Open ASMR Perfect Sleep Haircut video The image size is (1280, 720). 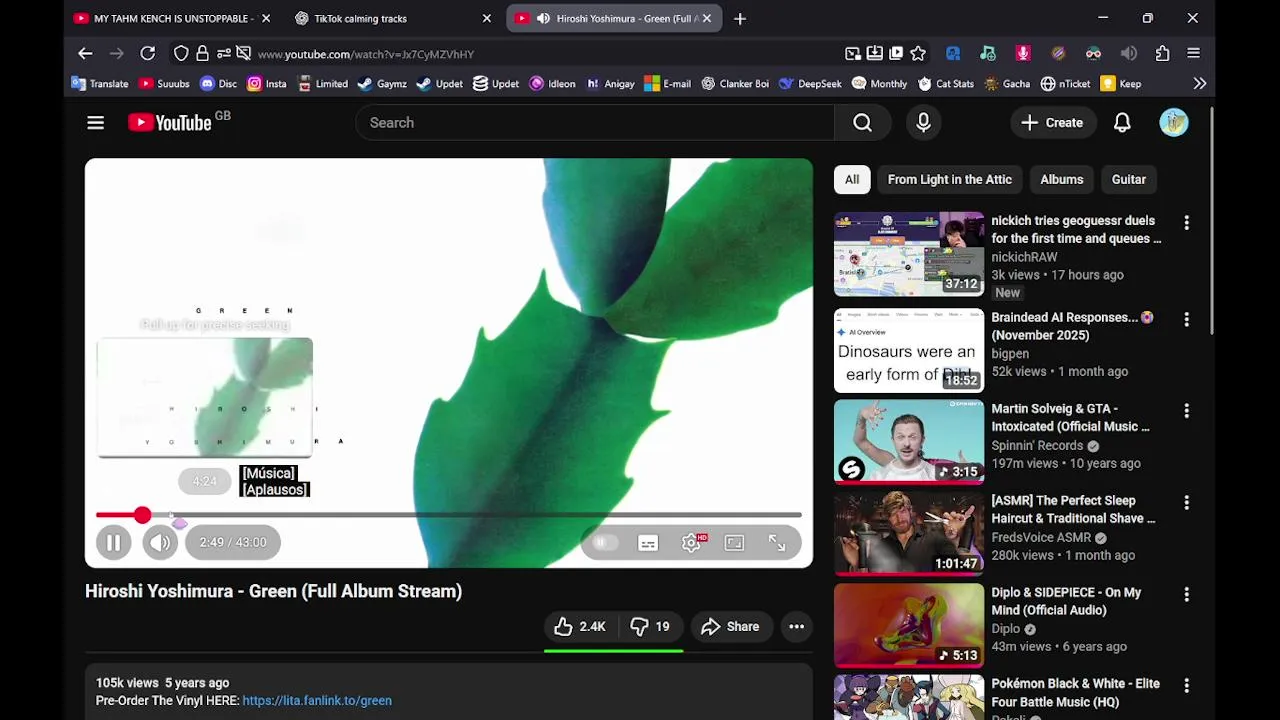click(909, 533)
